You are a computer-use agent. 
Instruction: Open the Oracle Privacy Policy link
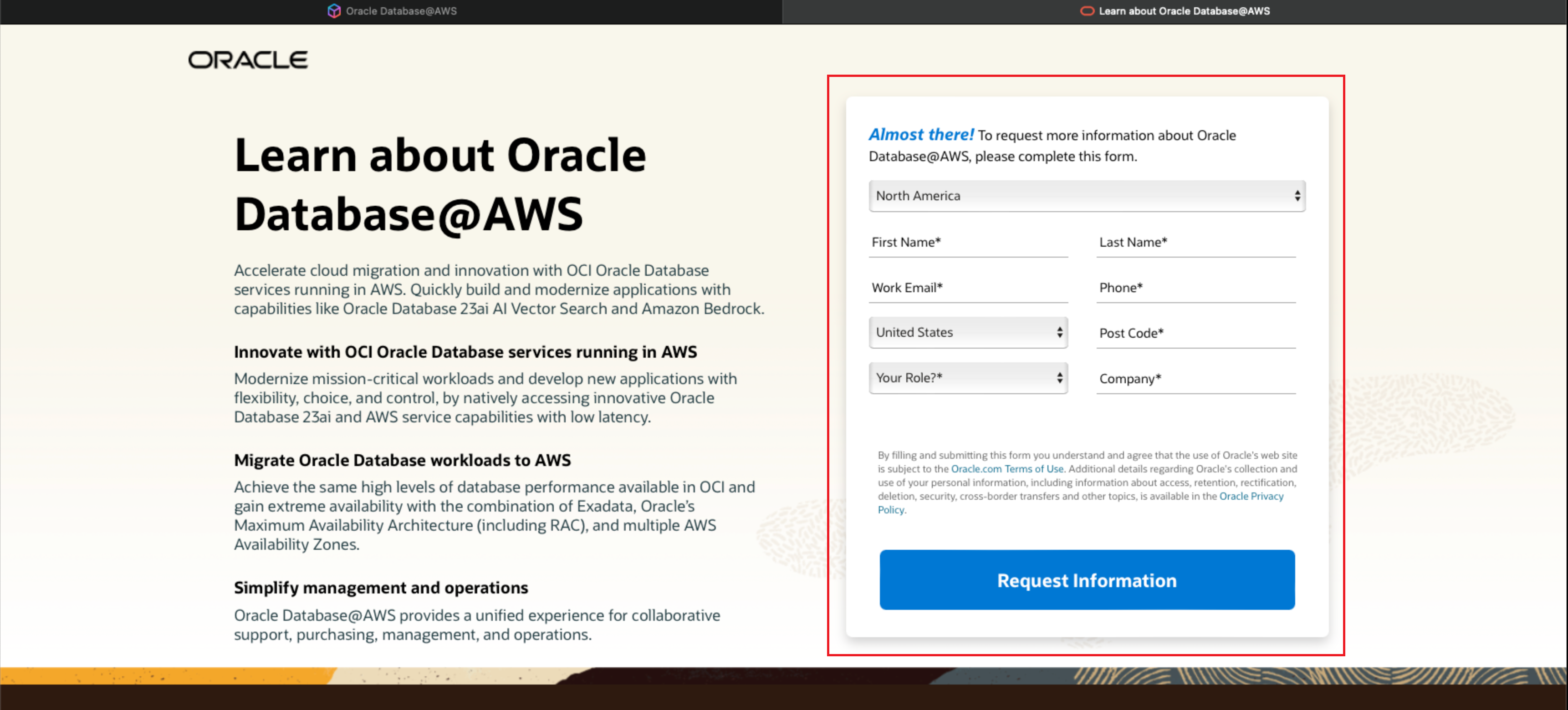1251,496
